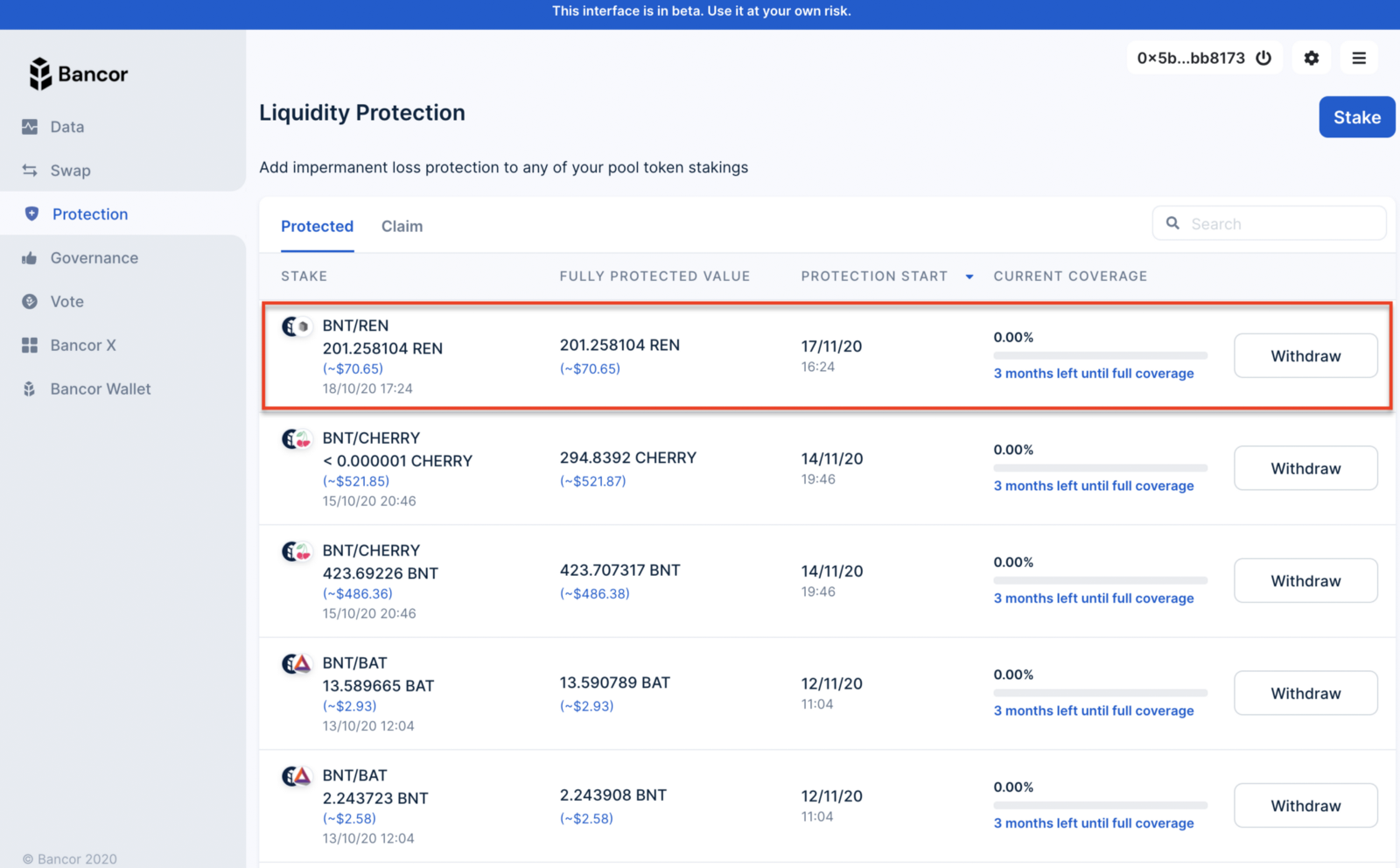Open Vote from the sidebar
This screenshot has height=868, width=1400.
[66, 302]
